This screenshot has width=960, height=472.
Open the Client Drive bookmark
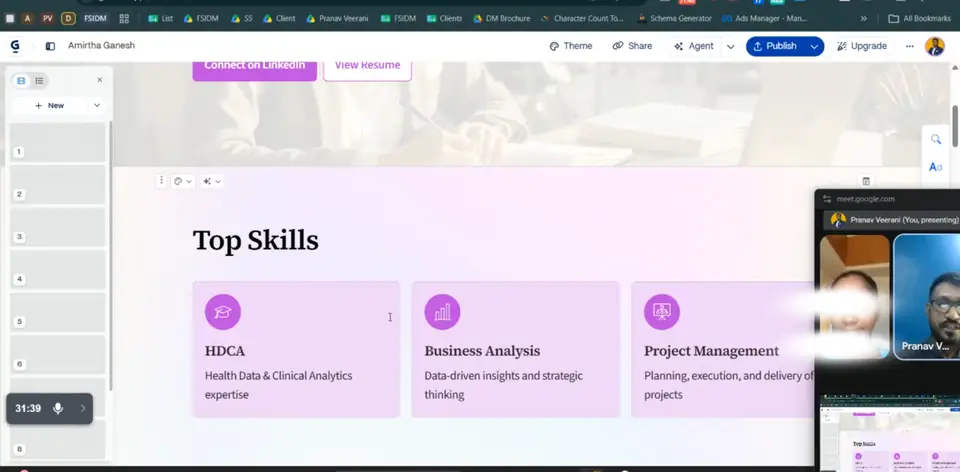(279, 18)
